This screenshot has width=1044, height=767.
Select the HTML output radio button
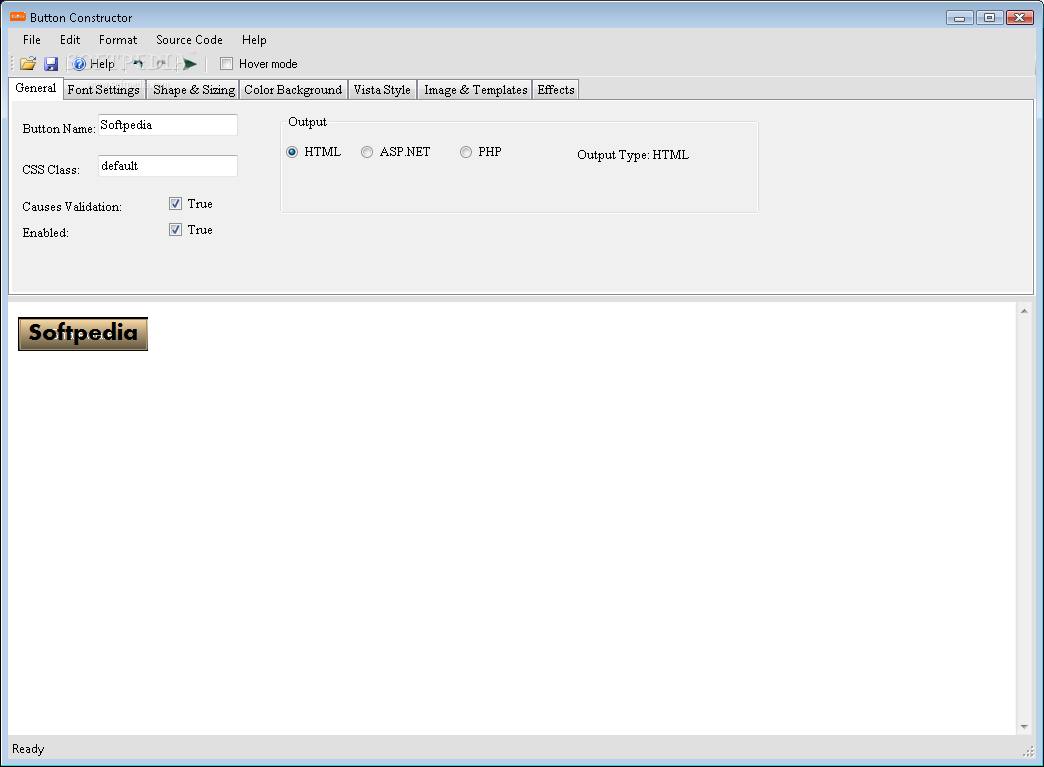(292, 152)
